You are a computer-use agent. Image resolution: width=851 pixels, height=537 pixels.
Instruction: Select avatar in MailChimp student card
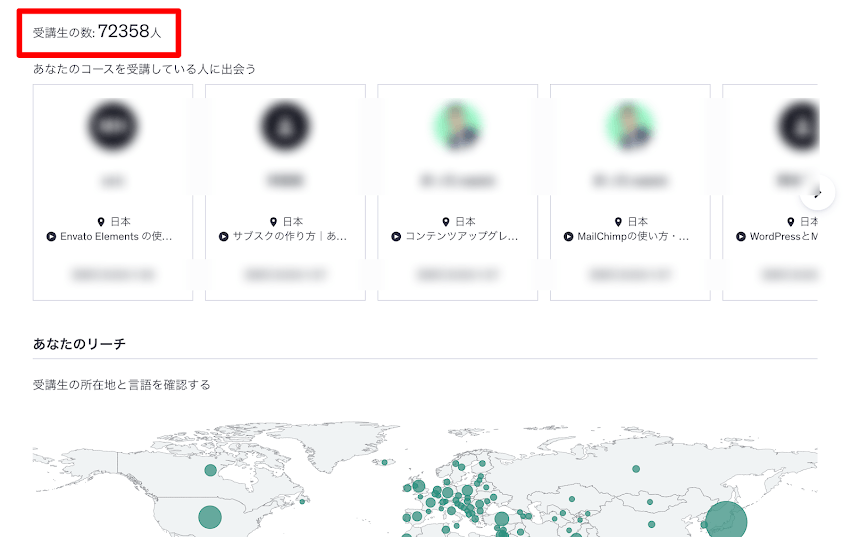point(630,126)
